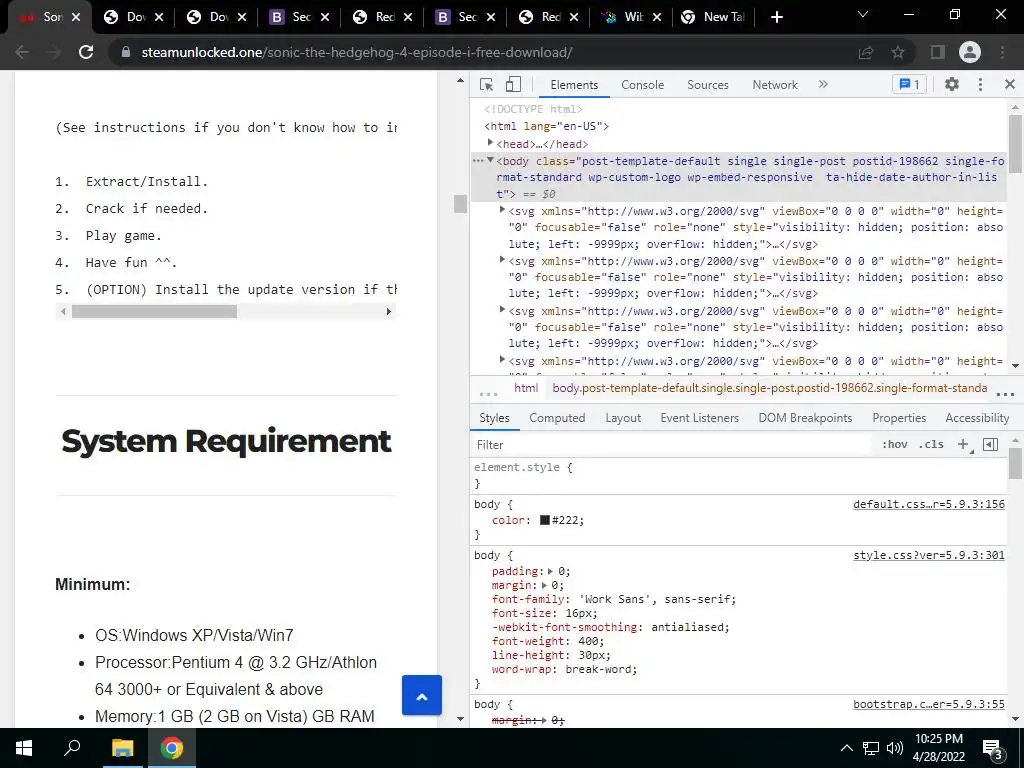
Task: Click the styles Filter input field
Action: tap(673, 445)
